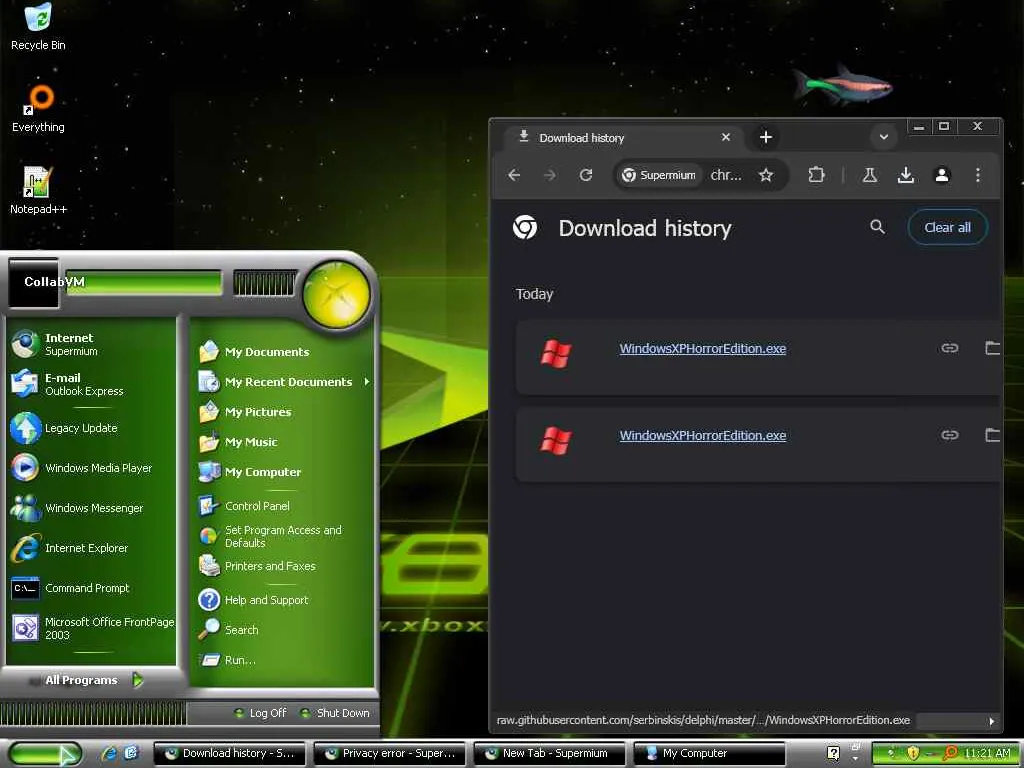Image resolution: width=1024 pixels, height=768 pixels.
Task: Open Microsoft Office FrontPage 2003
Action: [92, 628]
